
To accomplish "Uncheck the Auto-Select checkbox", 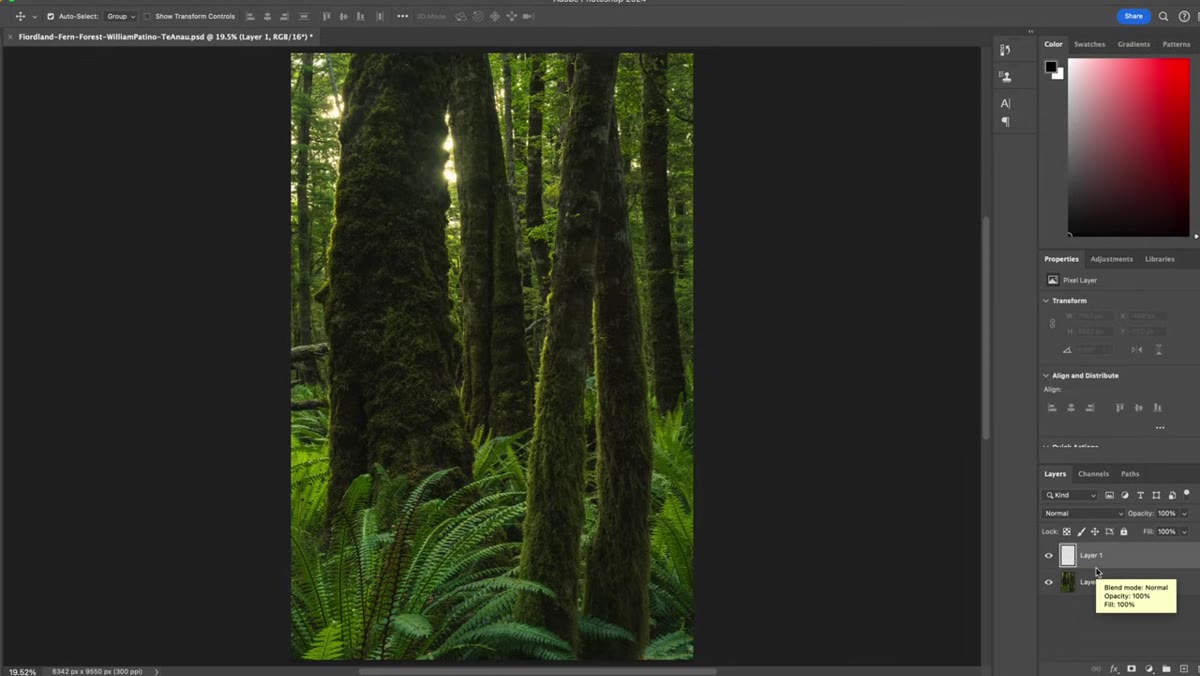I will (51, 16).
